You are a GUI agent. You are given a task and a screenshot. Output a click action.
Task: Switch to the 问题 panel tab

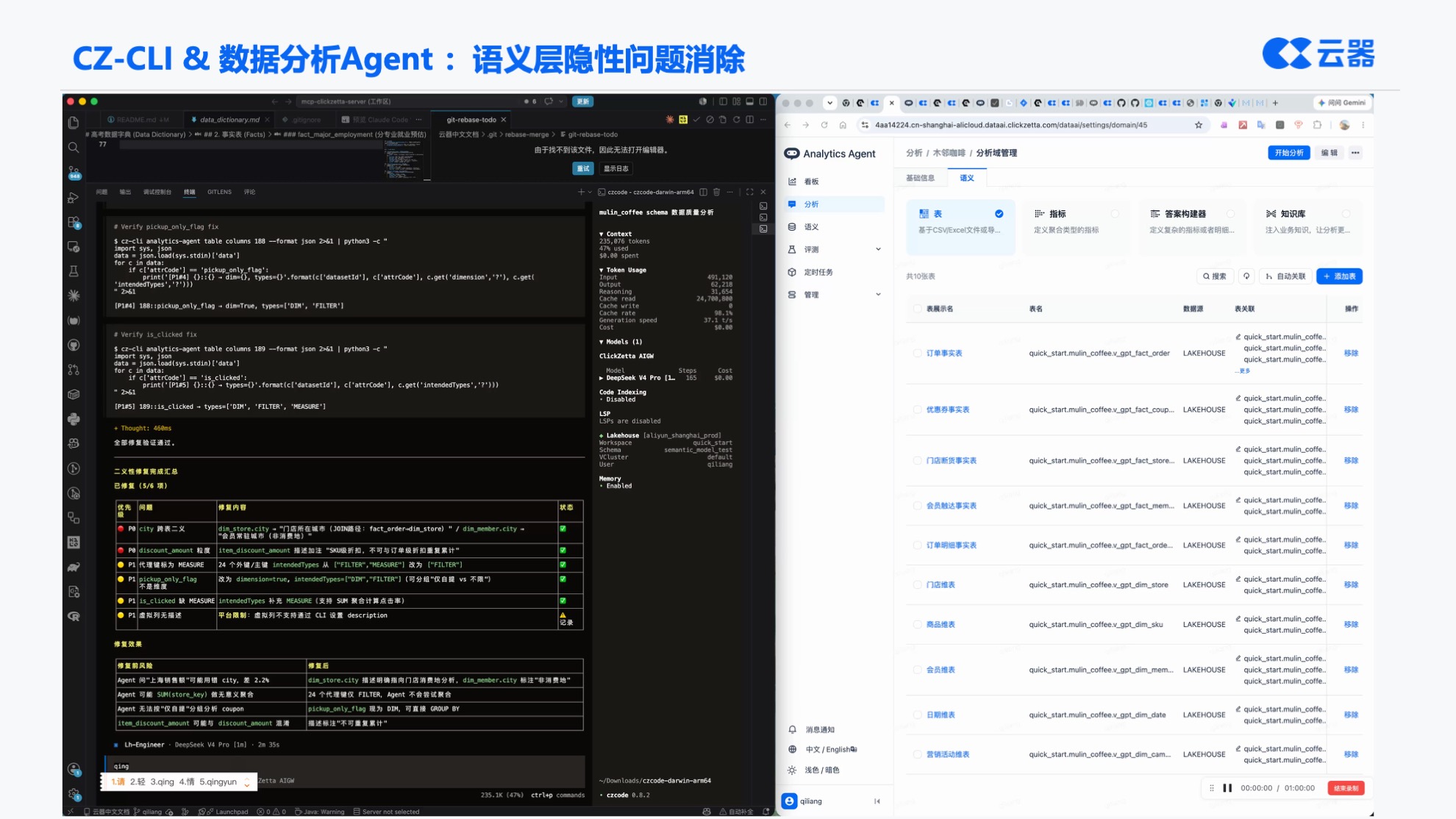(101, 192)
